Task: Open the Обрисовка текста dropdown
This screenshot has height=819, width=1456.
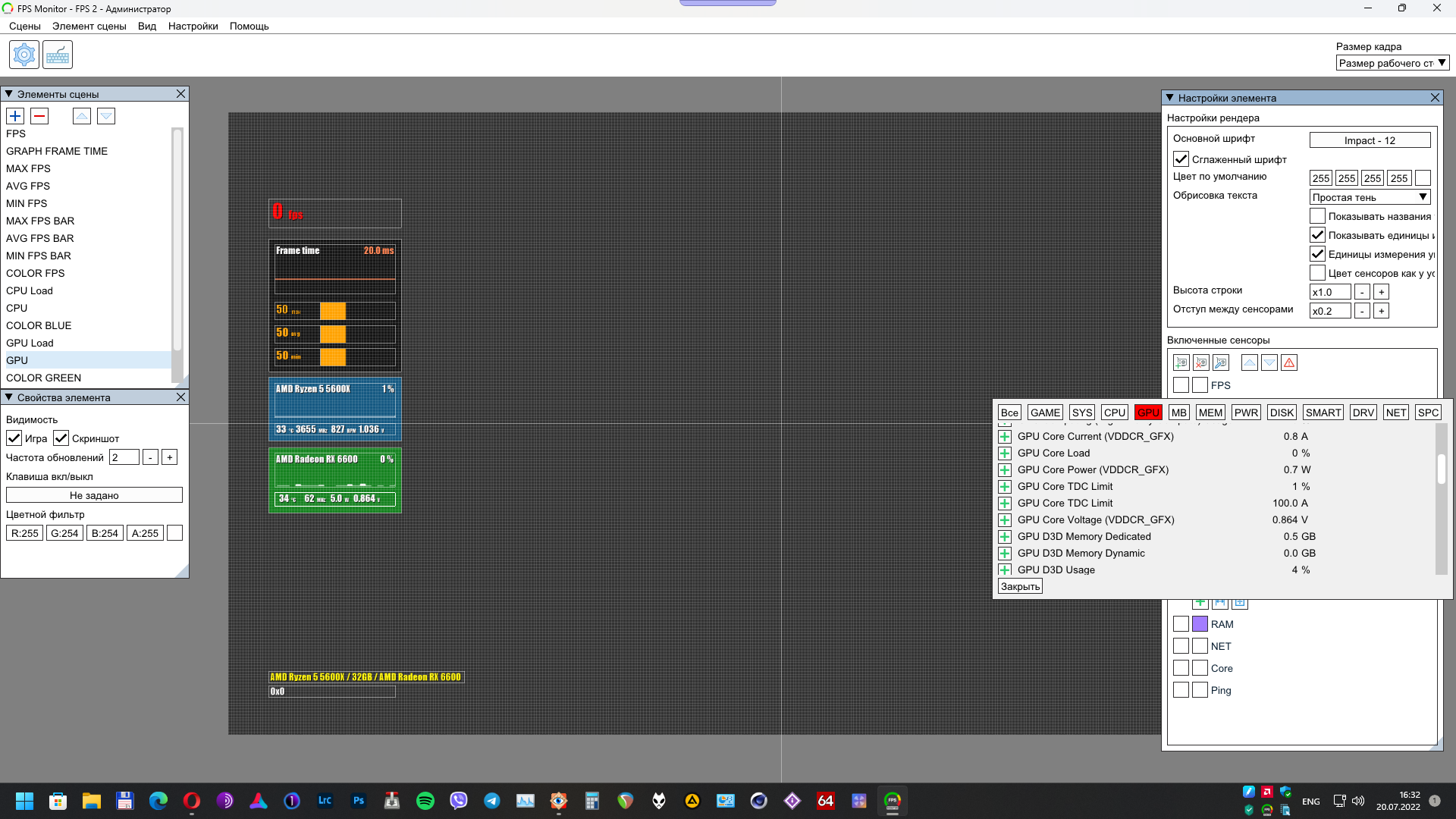Action: coord(1370,197)
